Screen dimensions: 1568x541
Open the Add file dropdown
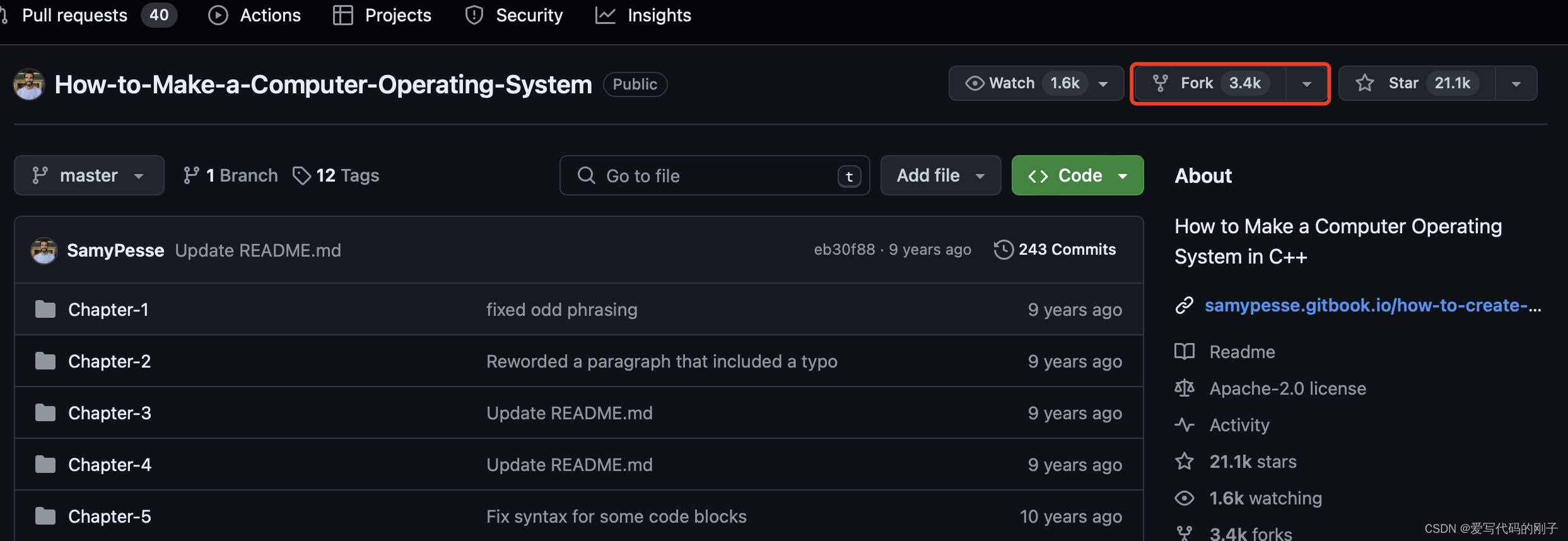coord(940,175)
